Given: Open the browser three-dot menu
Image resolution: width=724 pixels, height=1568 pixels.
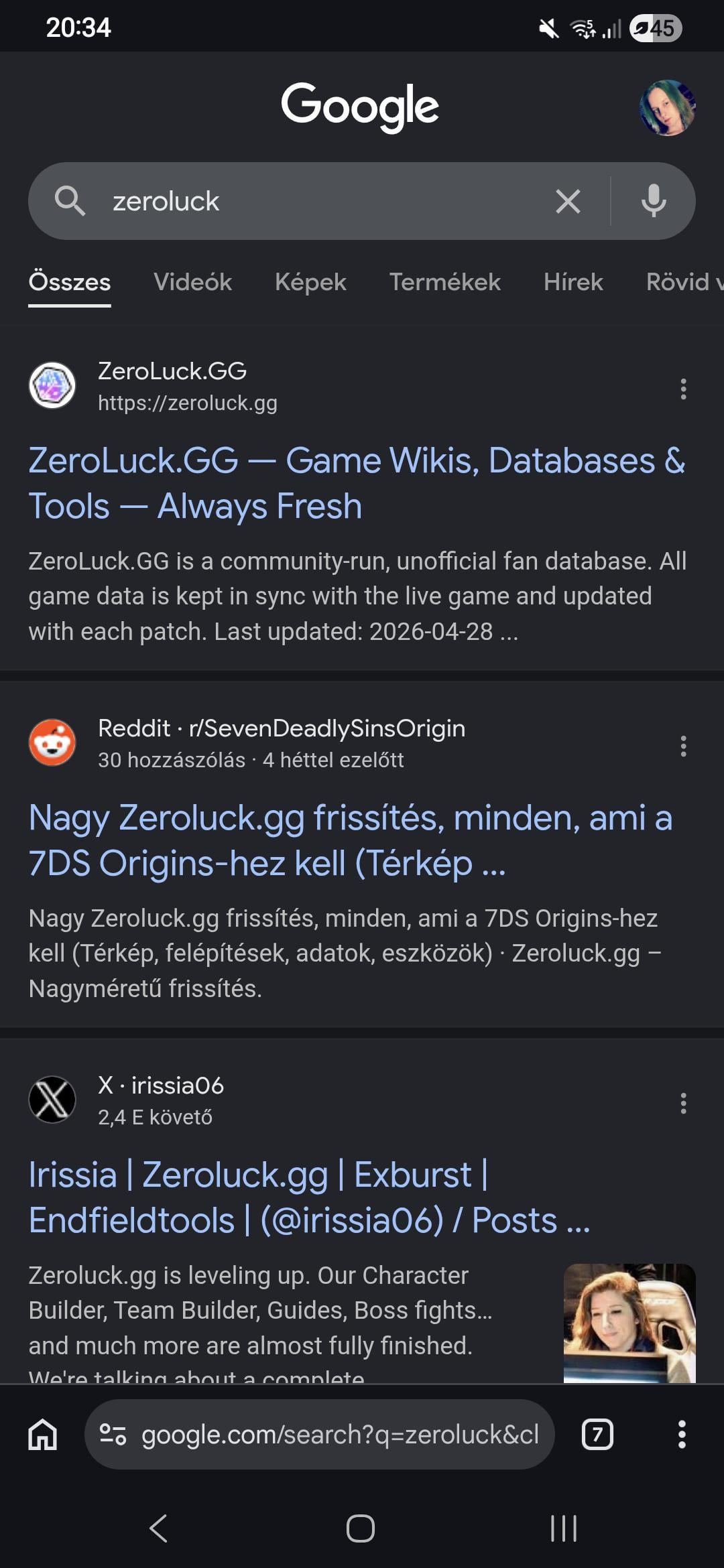Looking at the screenshot, I should coord(682,1434).
